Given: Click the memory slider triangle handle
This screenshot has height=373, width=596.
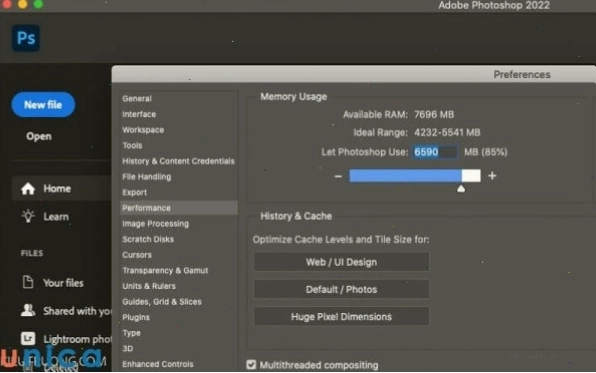Looking at the screenshot, I should 461,189.
